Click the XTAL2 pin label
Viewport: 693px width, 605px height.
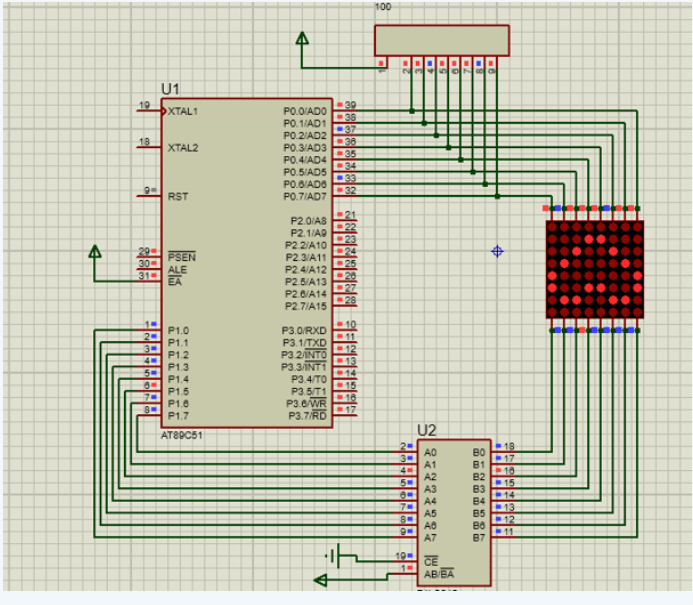[183, 148]
